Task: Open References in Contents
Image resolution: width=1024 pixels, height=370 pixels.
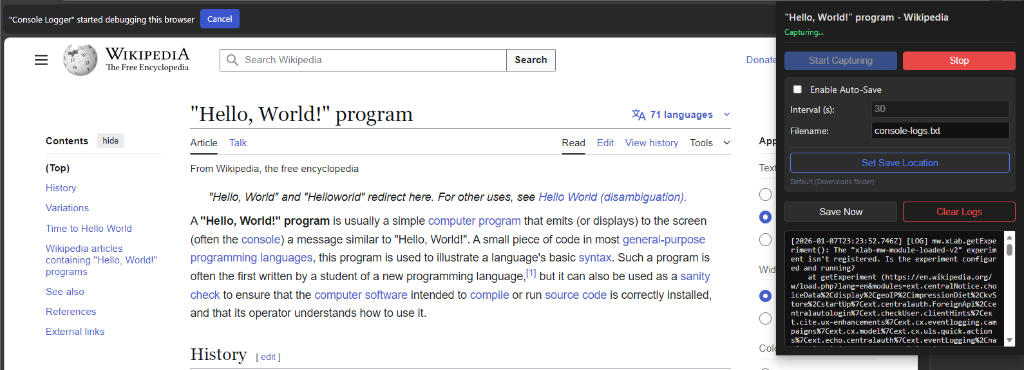Action: click(71, 312)
